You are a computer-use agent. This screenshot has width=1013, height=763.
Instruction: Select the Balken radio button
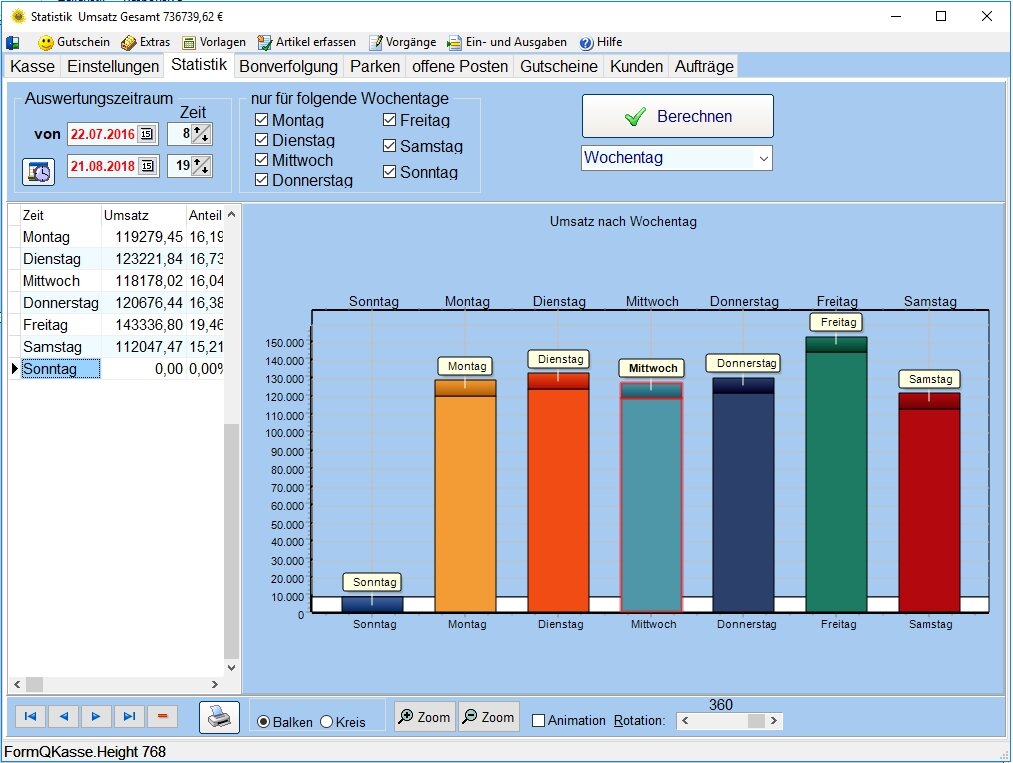click(264, 722)
